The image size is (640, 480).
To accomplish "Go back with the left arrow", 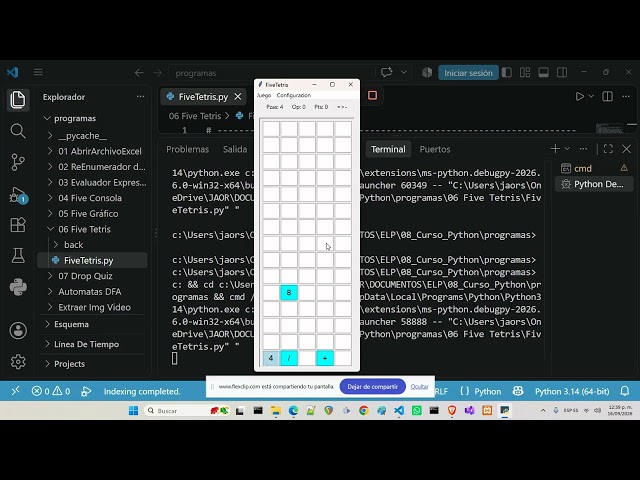I will 139,73.
